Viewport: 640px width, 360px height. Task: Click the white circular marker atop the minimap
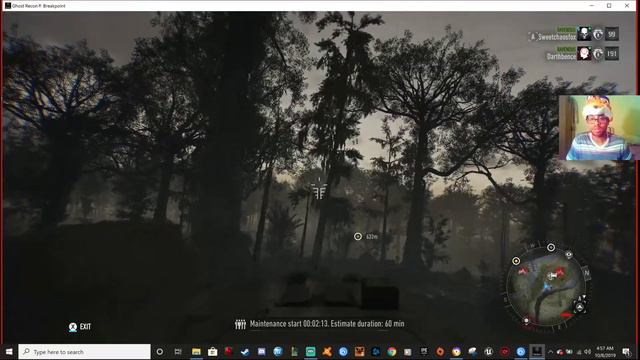tap(551, 247)
